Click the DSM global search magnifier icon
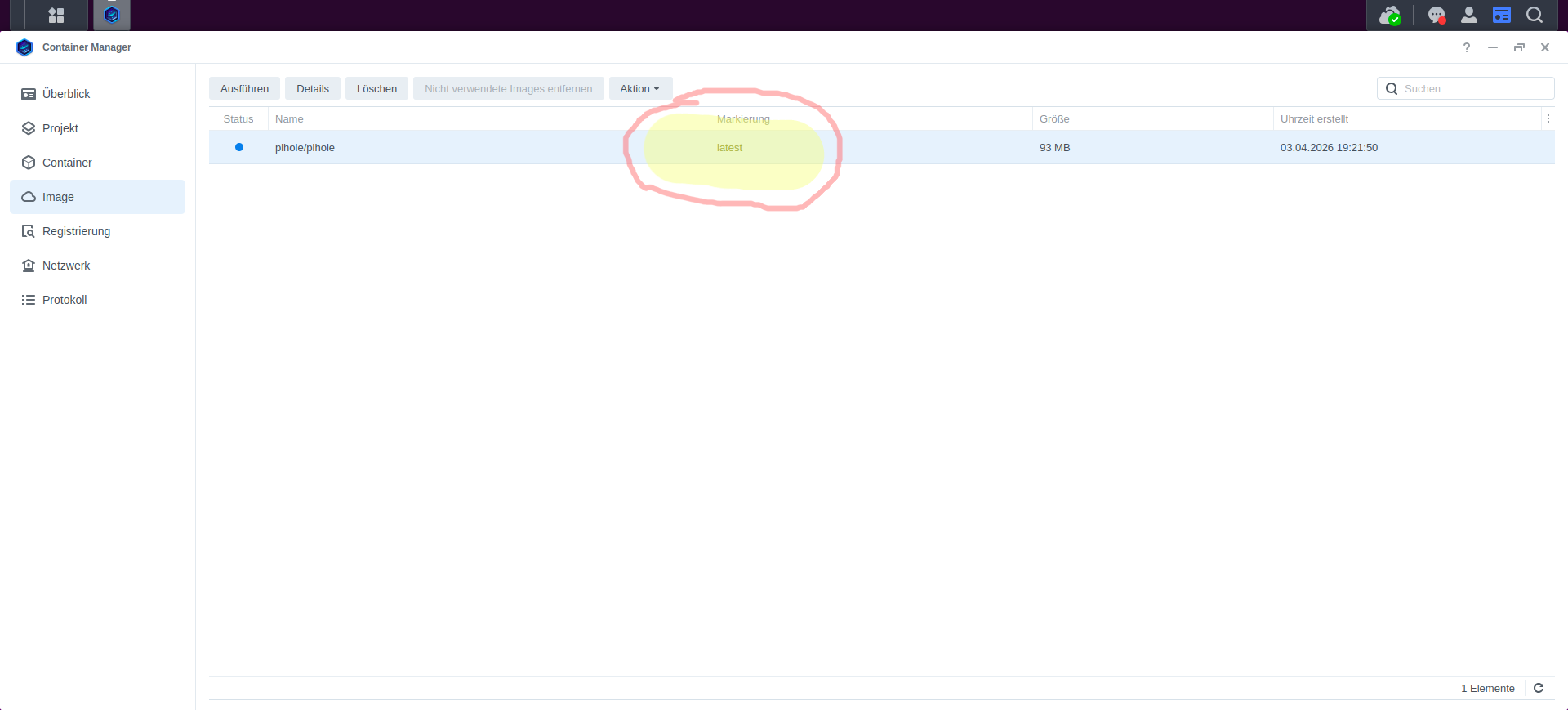Viewport: 1568px width, 710px height. coord(1534,16)
